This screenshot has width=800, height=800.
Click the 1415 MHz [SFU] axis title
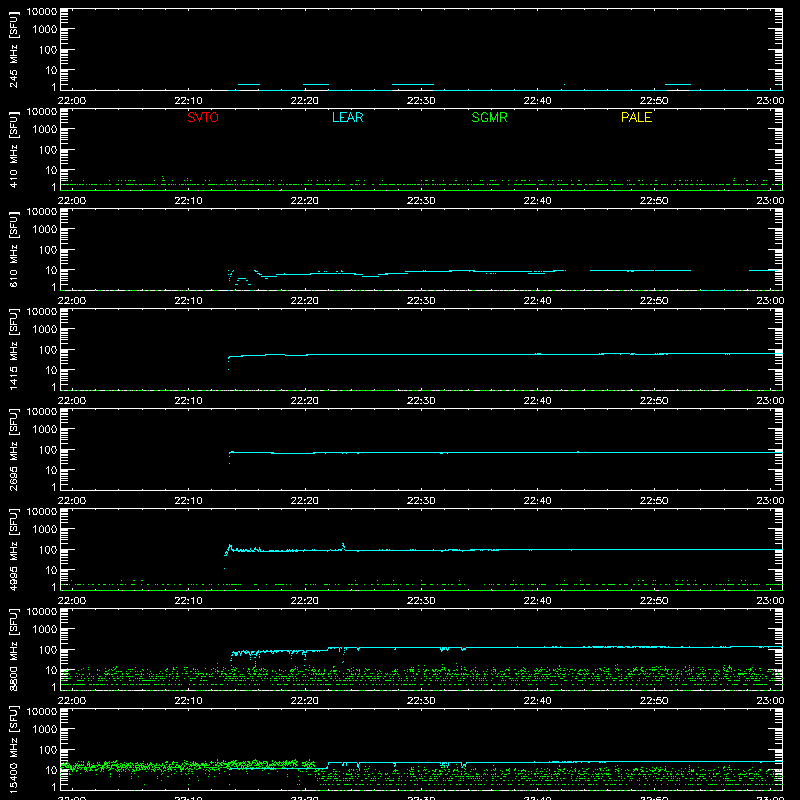pos(13,349)
